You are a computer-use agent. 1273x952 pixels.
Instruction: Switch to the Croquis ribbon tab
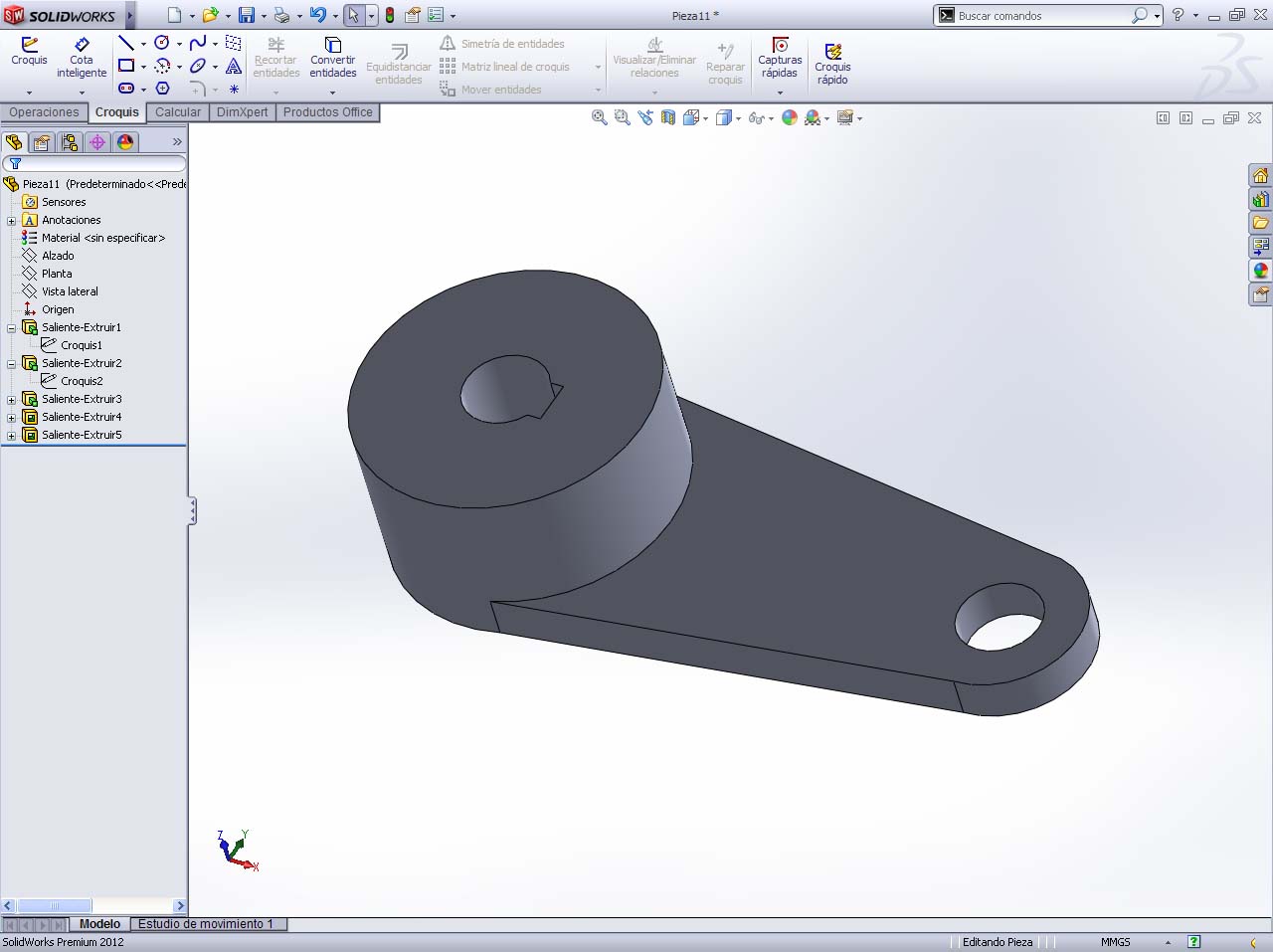(117, 112)
